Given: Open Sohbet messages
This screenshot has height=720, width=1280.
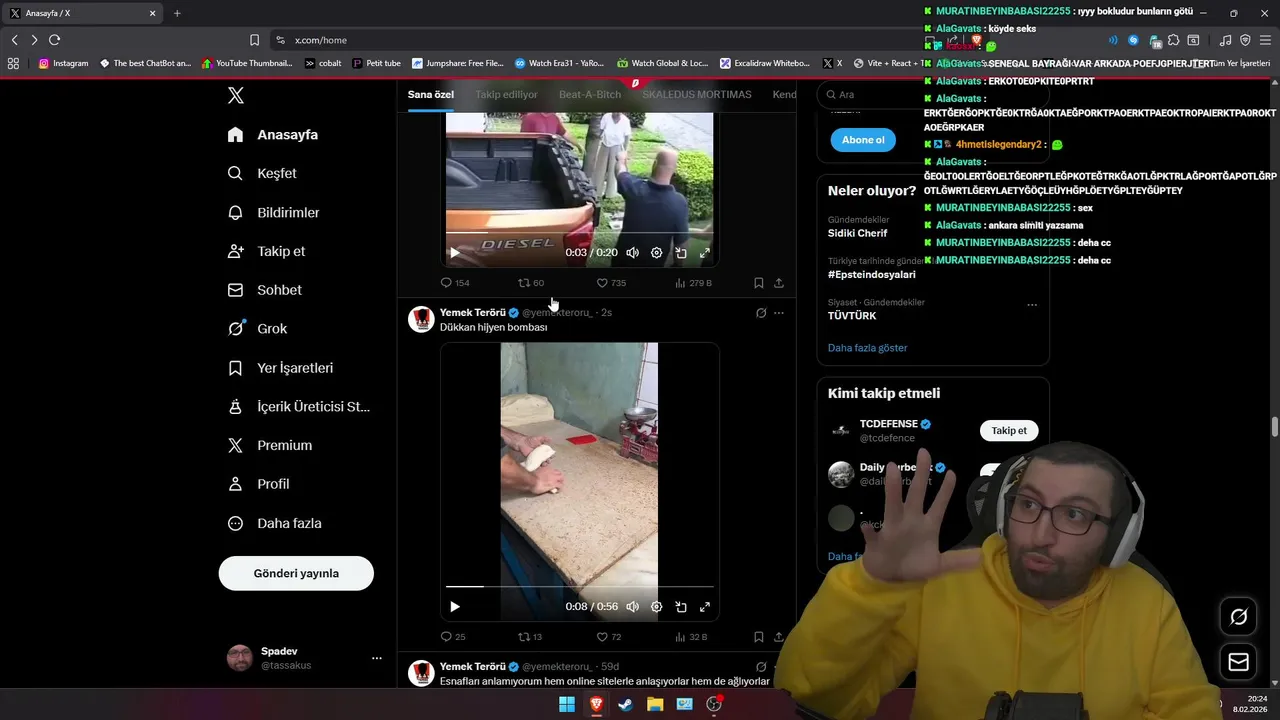Looking at the screenshot, I should coord(264,290).
